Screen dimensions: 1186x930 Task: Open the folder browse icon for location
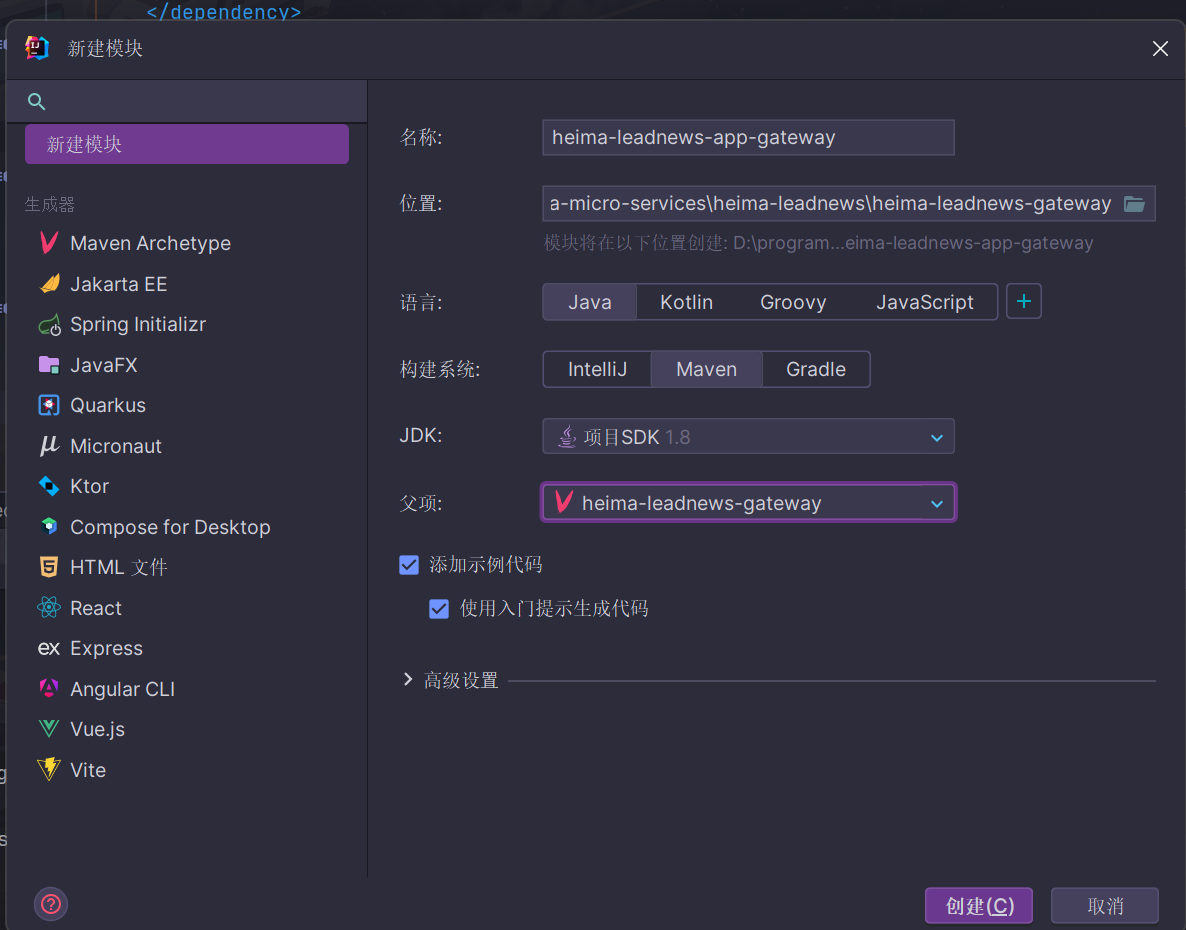(1134, 204)
